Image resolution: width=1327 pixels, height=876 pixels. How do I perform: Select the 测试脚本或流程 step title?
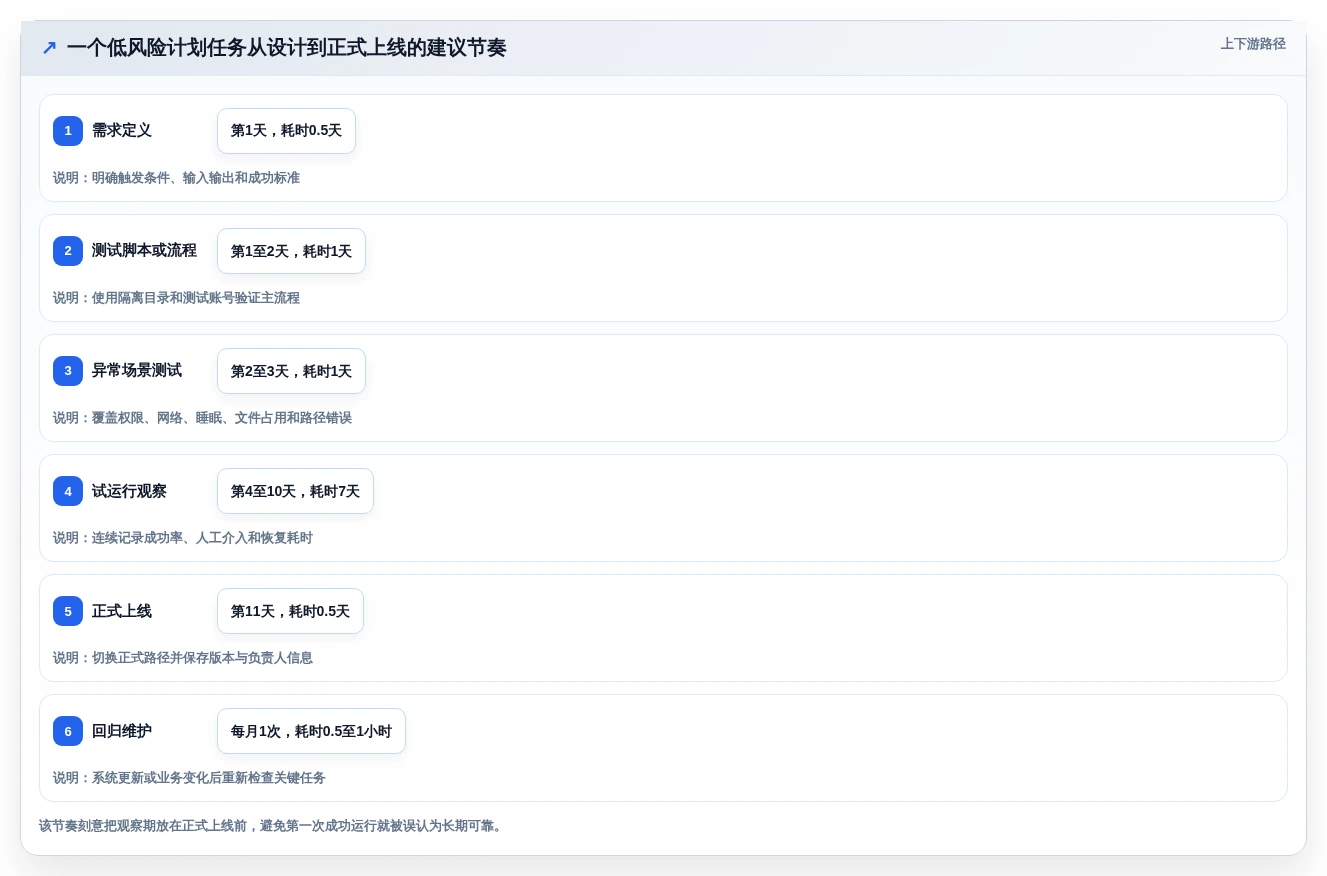click(144, 251)
